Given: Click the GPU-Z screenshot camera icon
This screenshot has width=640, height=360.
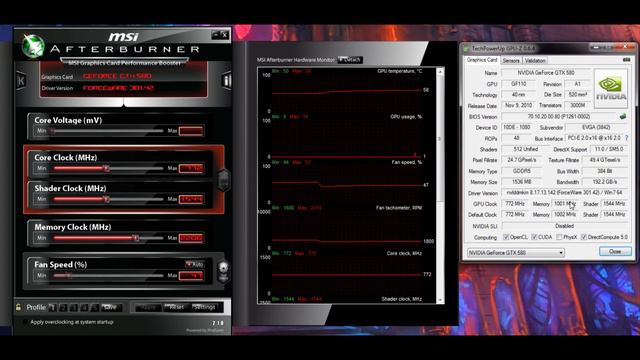Looking at the screenshot, I should click(627, 60).
